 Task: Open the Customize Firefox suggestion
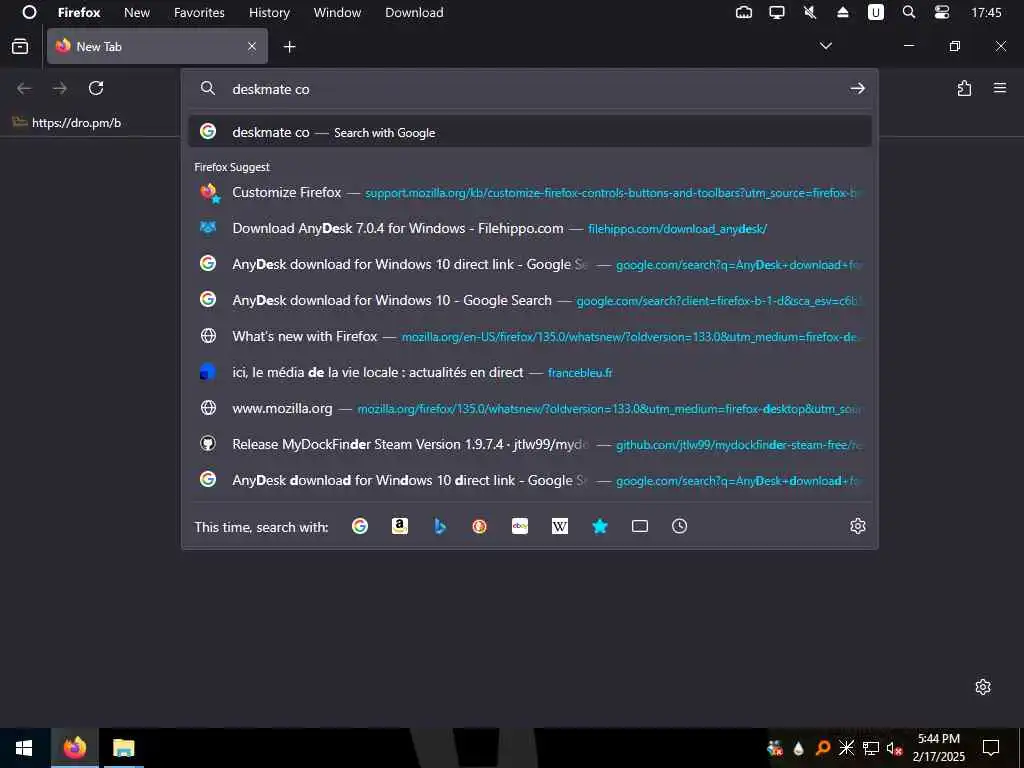(530, 193)
